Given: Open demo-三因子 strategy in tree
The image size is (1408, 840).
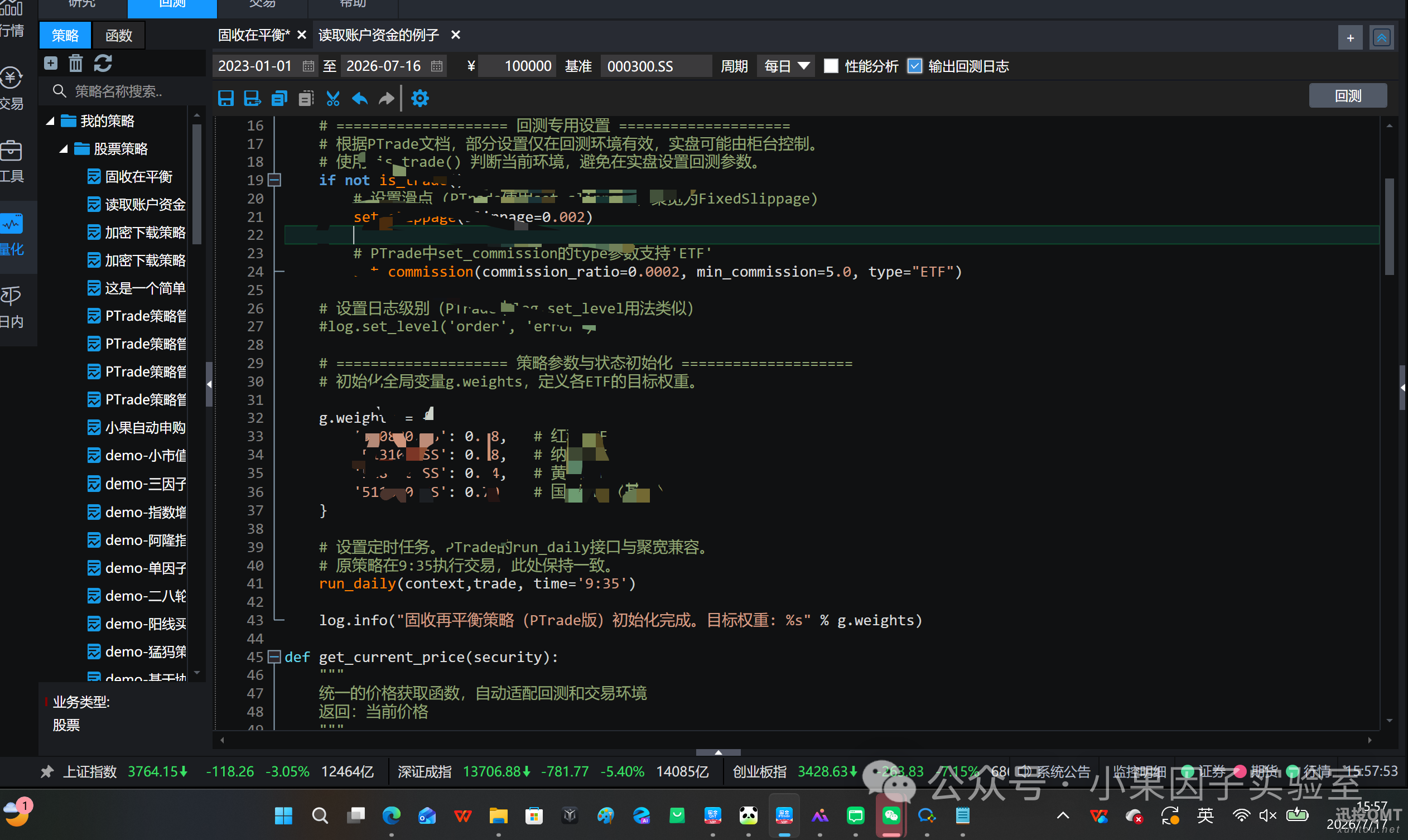Looking at the screenshot, I should [137, 484].
